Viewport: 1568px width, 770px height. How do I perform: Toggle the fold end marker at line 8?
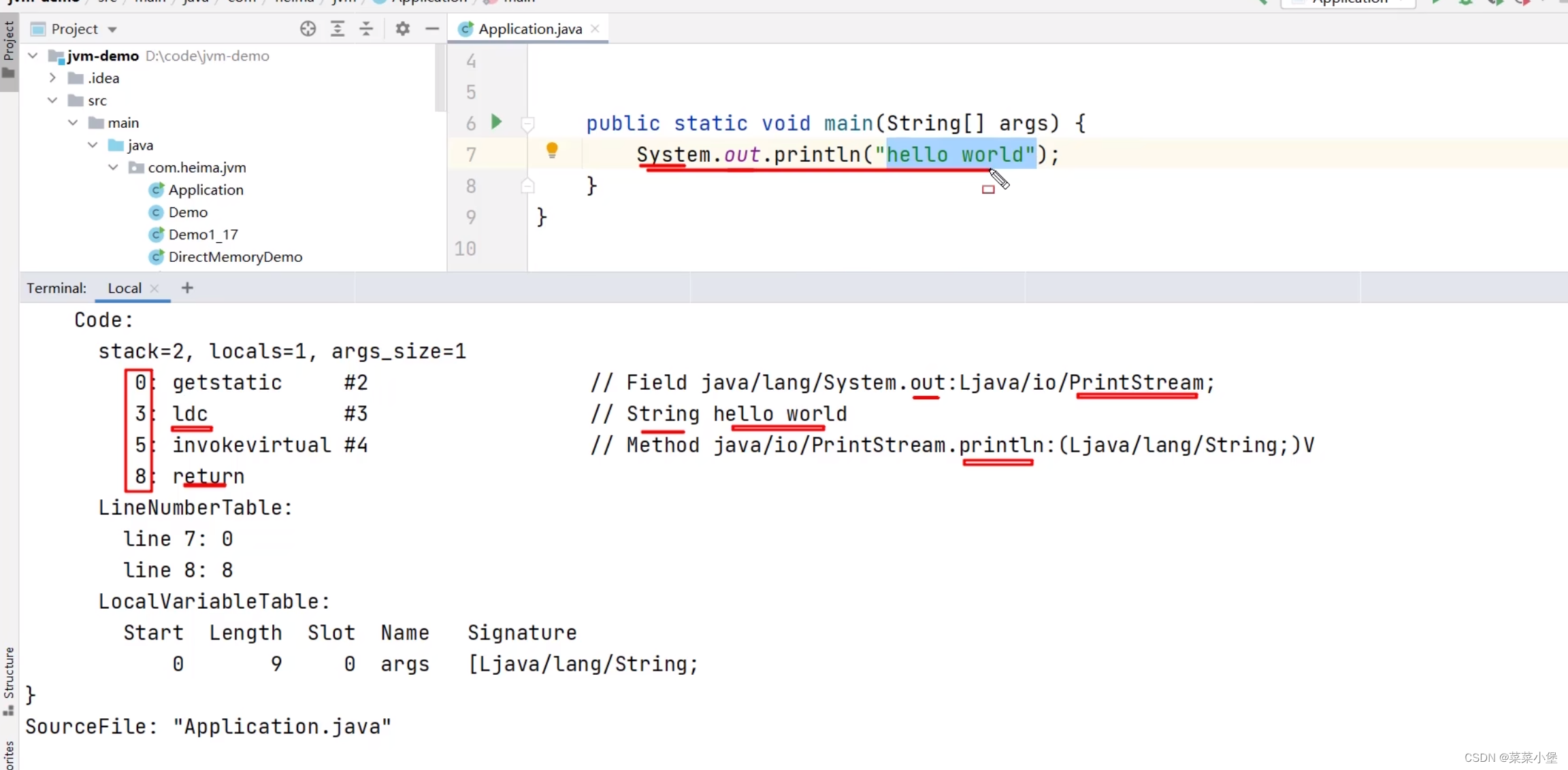[527, 186]
